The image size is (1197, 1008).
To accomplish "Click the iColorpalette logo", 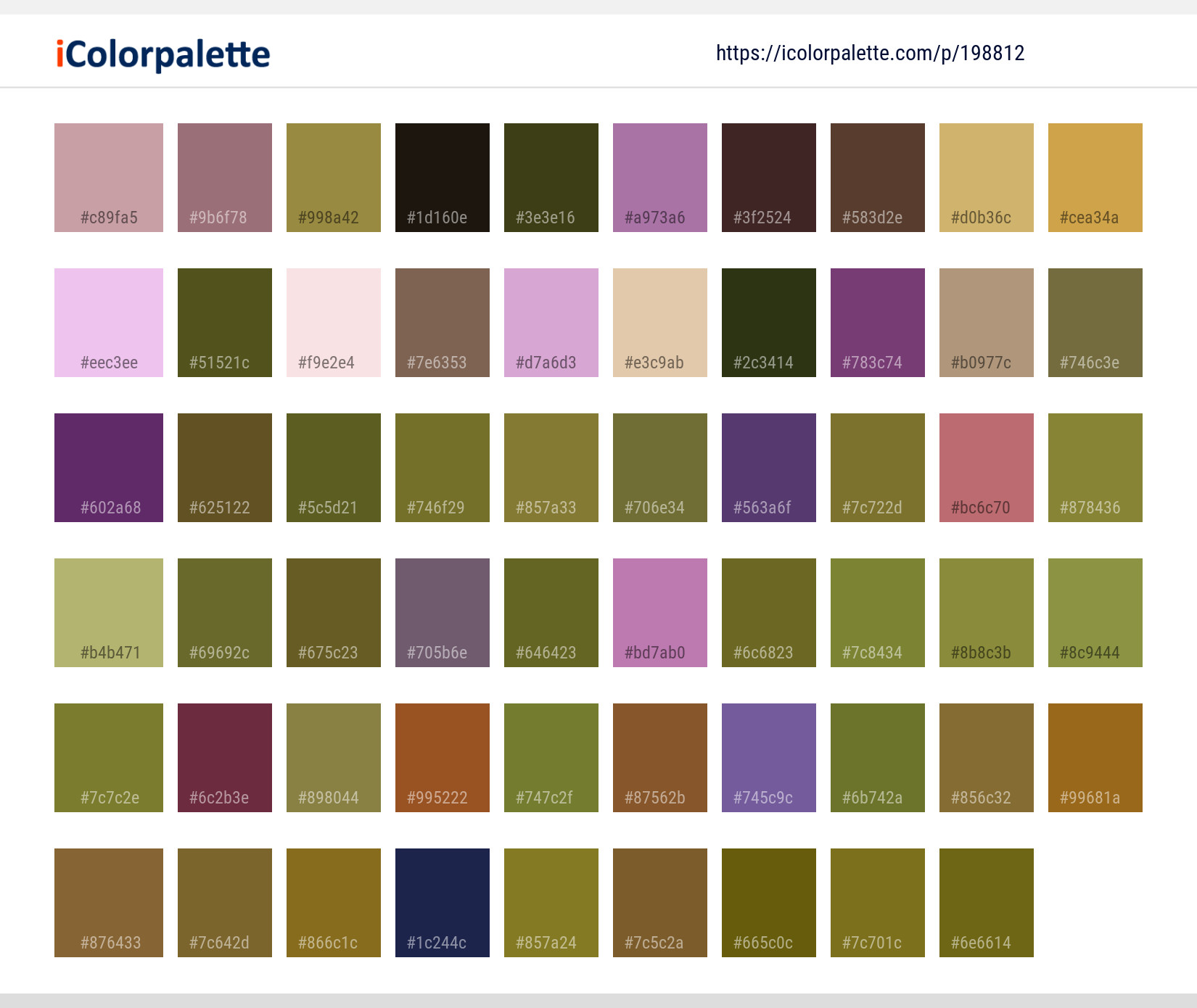I will click(161, 54).
